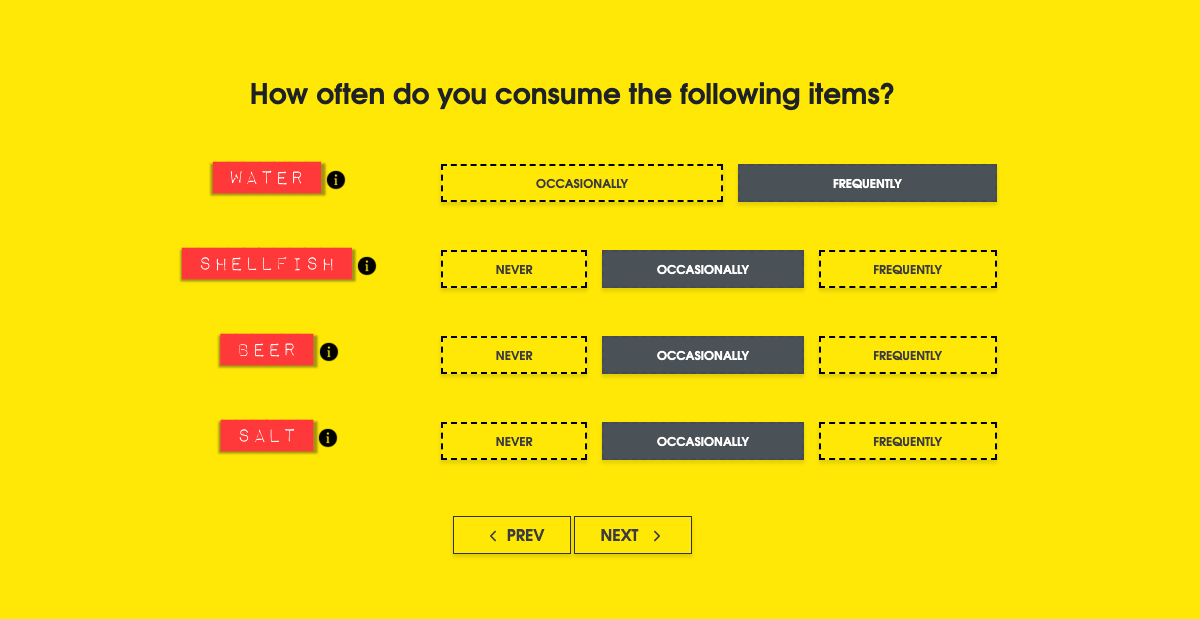
Task: Proceed with the Next button
Action: (632, 535)
